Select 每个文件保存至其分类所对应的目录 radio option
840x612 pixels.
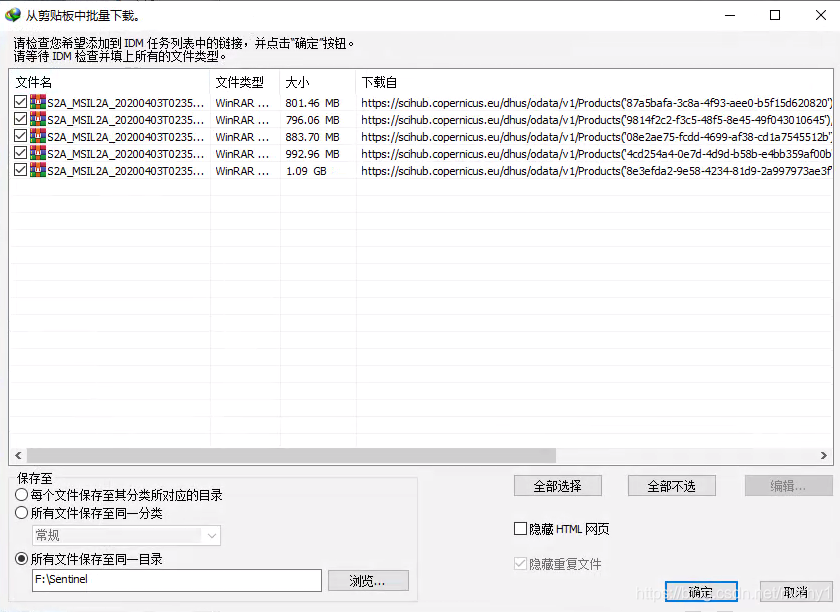click(x=21, y=495)
